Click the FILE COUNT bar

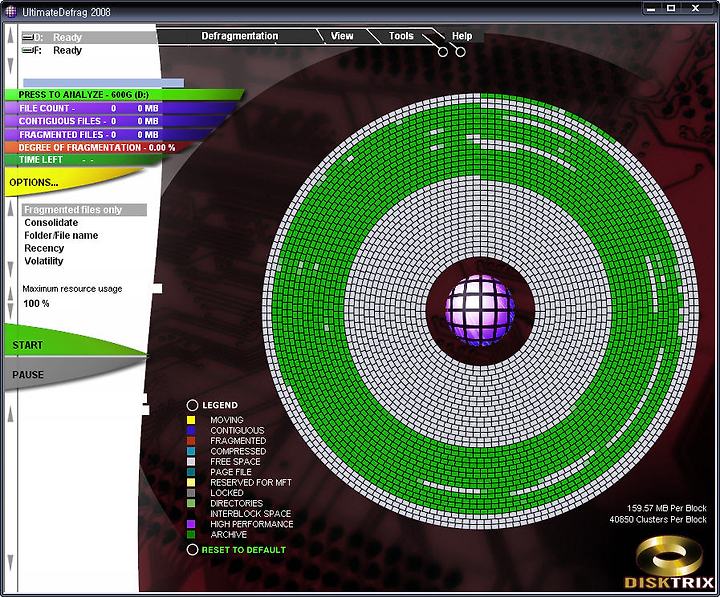119,108
